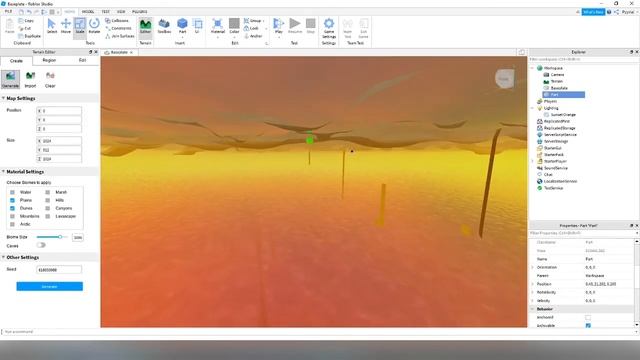Open the Edit tab in Terrain Editor
The width and height of the screenshot is (640, 360).
82,60
